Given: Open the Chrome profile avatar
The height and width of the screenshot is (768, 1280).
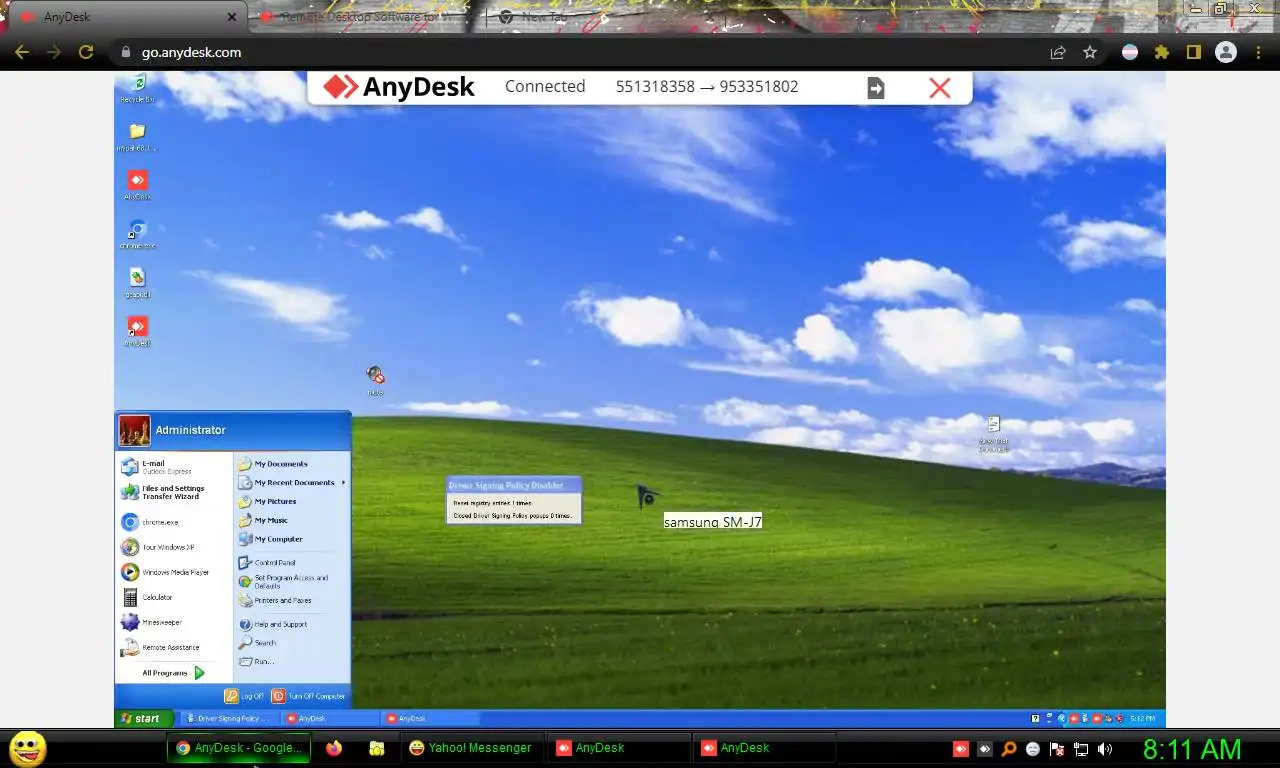Looking at the screenshot, I should (1226, 52).
